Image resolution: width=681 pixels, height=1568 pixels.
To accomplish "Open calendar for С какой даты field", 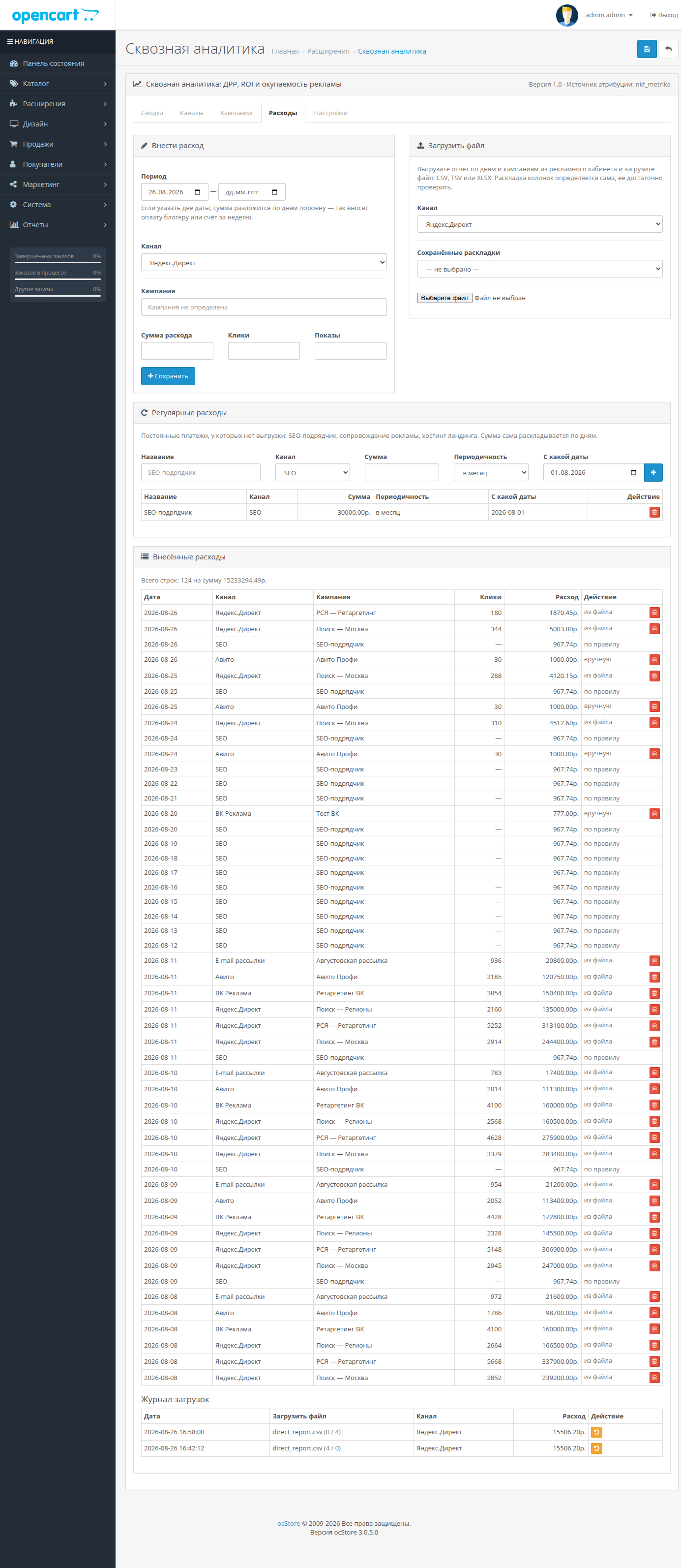I will tap(633, 473).
